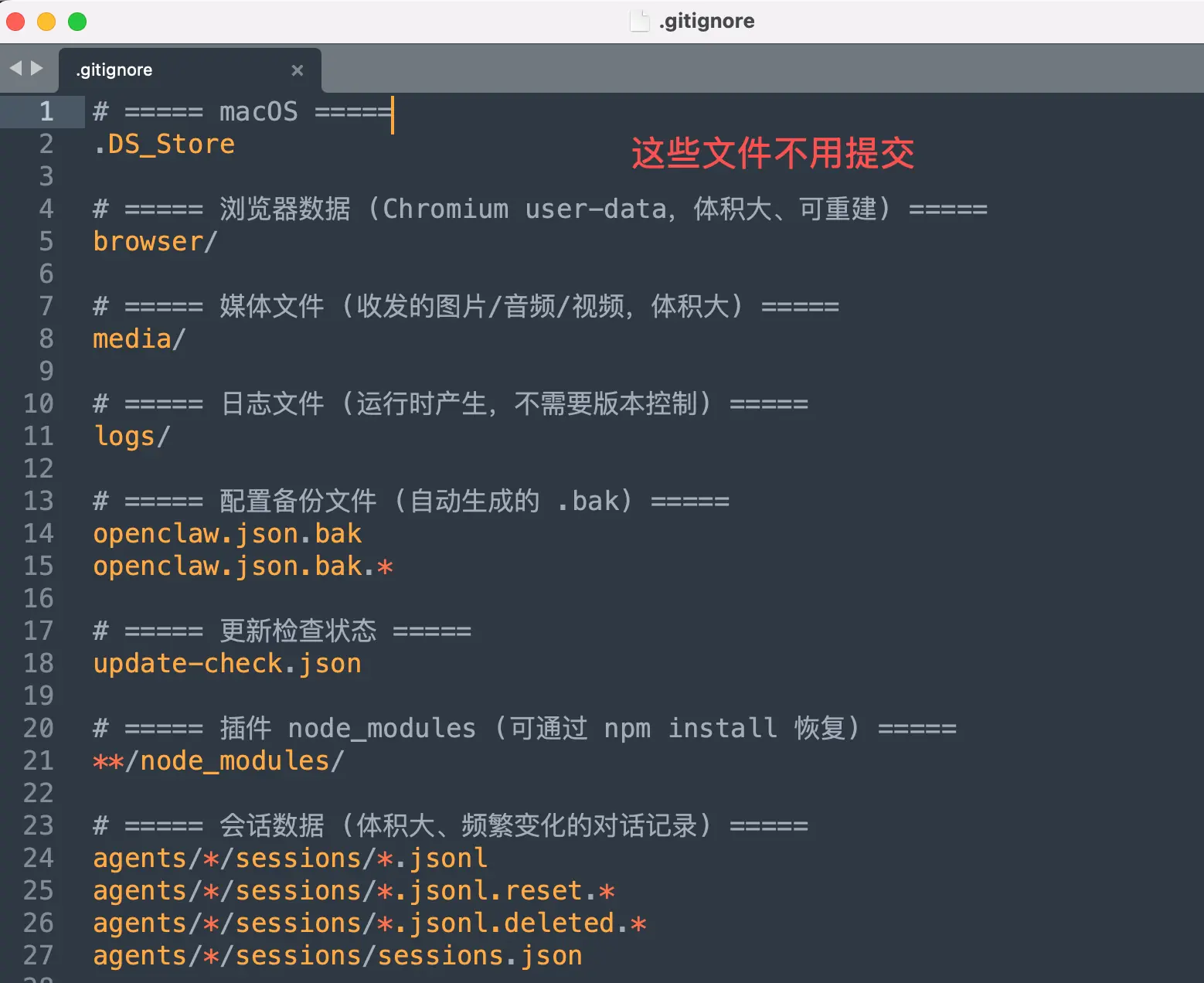Click line number 1 in the gutter
The height and width of the screenshot is (983, 1204).
pos(46,112)
